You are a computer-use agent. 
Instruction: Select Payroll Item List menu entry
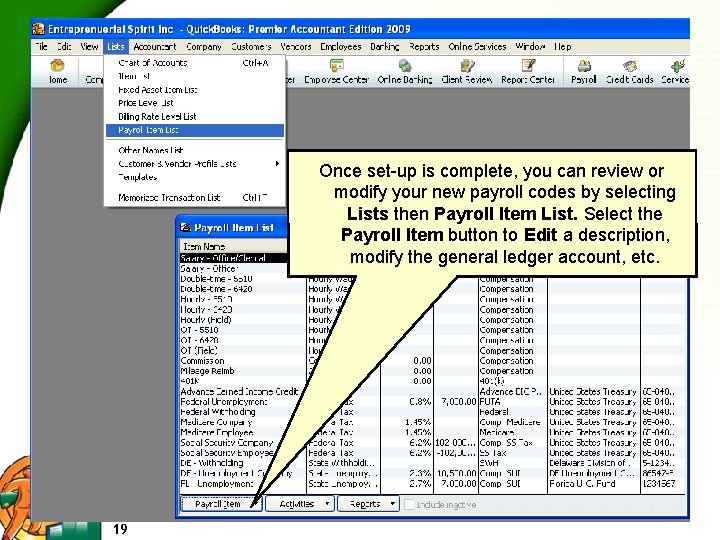tap(195, 130)
